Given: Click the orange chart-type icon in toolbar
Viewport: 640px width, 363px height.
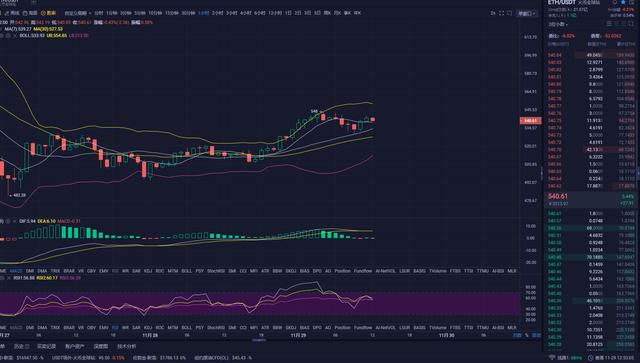Looking at the screenshot, I should 43,13.
